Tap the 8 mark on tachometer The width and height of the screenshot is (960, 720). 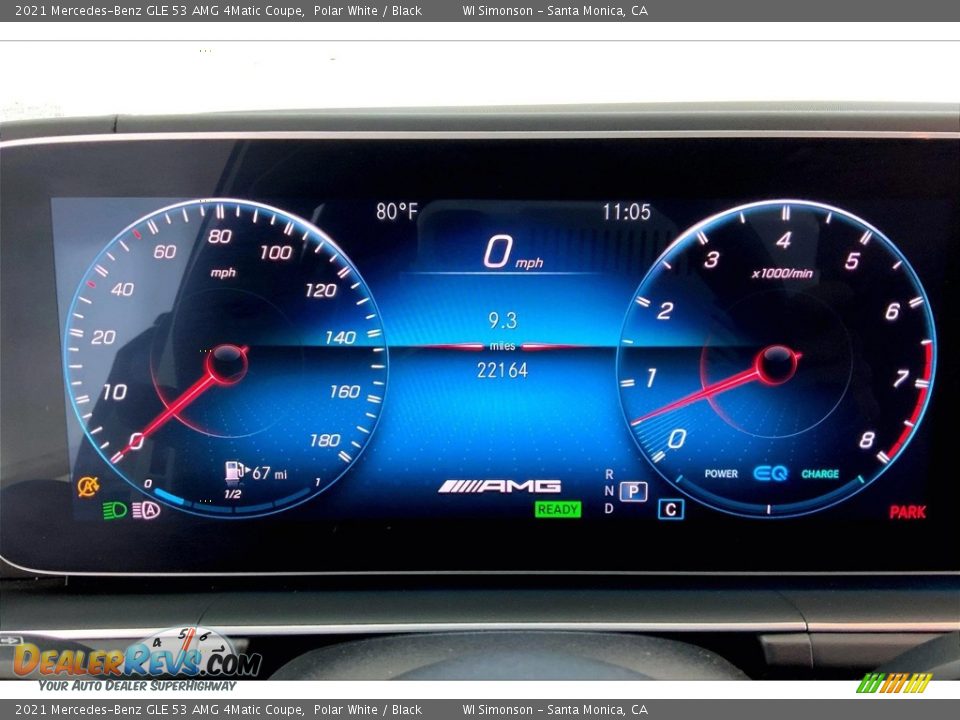867,440
